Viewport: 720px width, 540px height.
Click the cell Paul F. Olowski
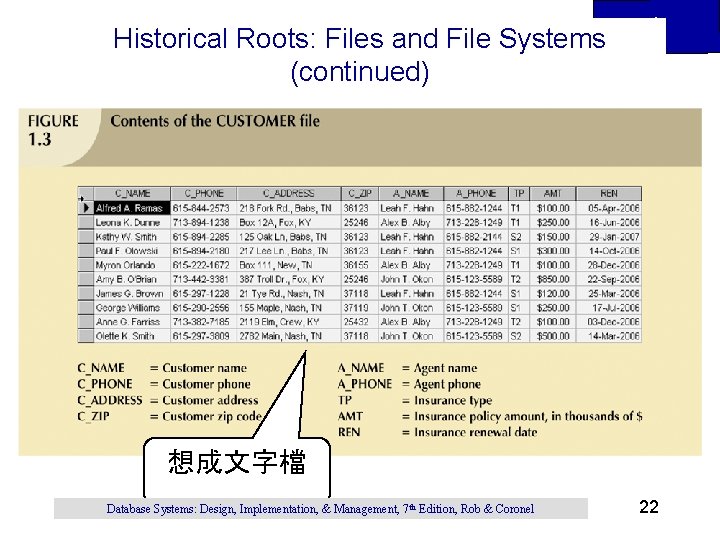[x=132, y=251]
